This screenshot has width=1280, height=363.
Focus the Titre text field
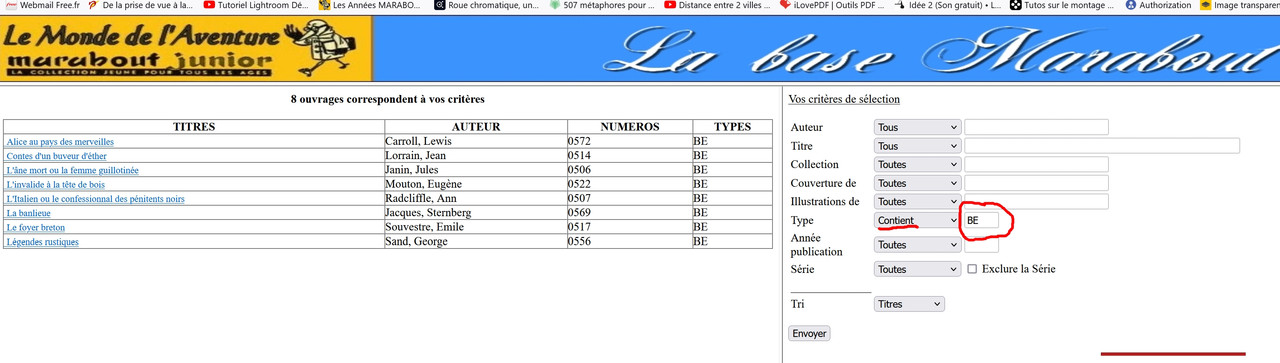pyautogui.click(x=1102, y=146)
